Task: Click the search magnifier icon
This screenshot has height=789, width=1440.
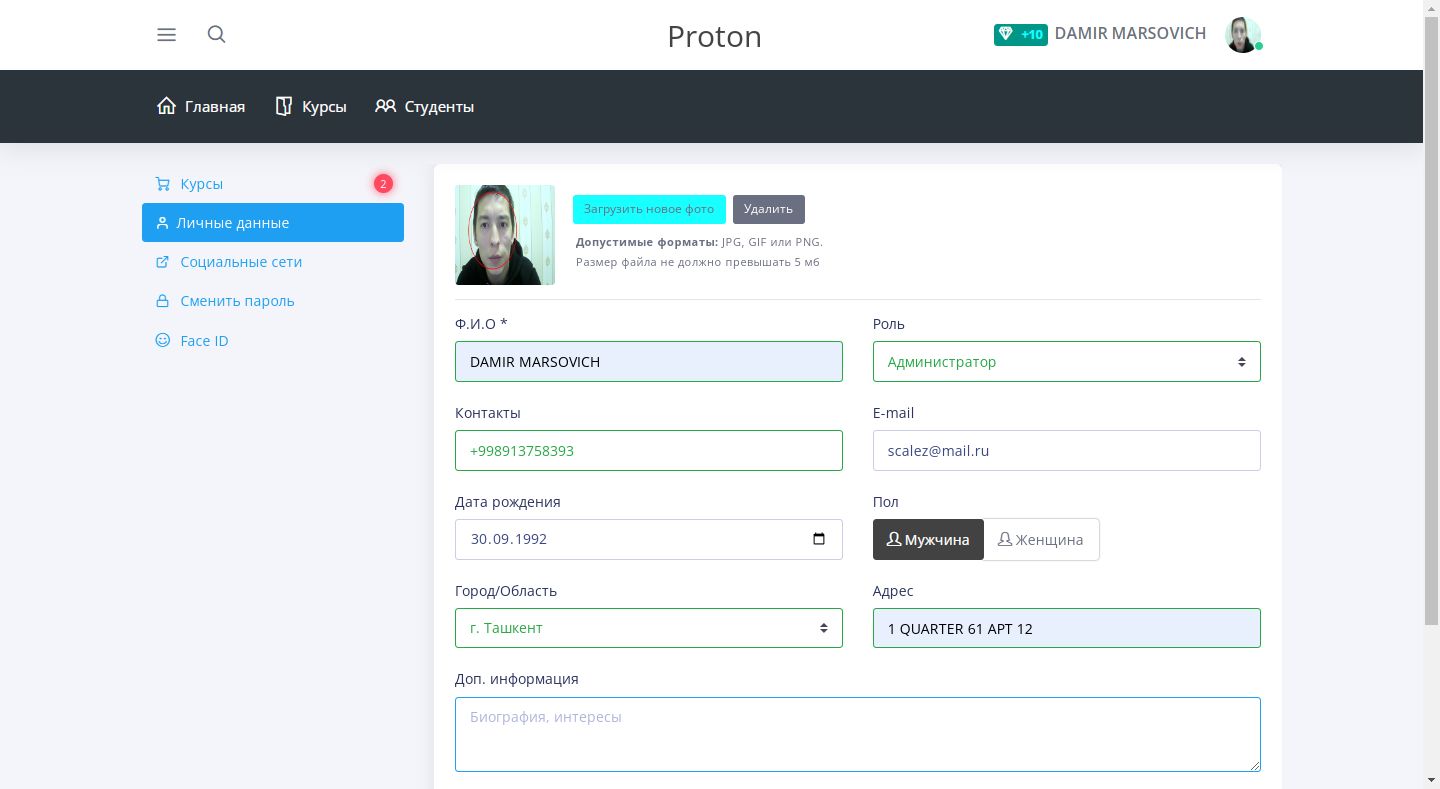Action: 216,35
